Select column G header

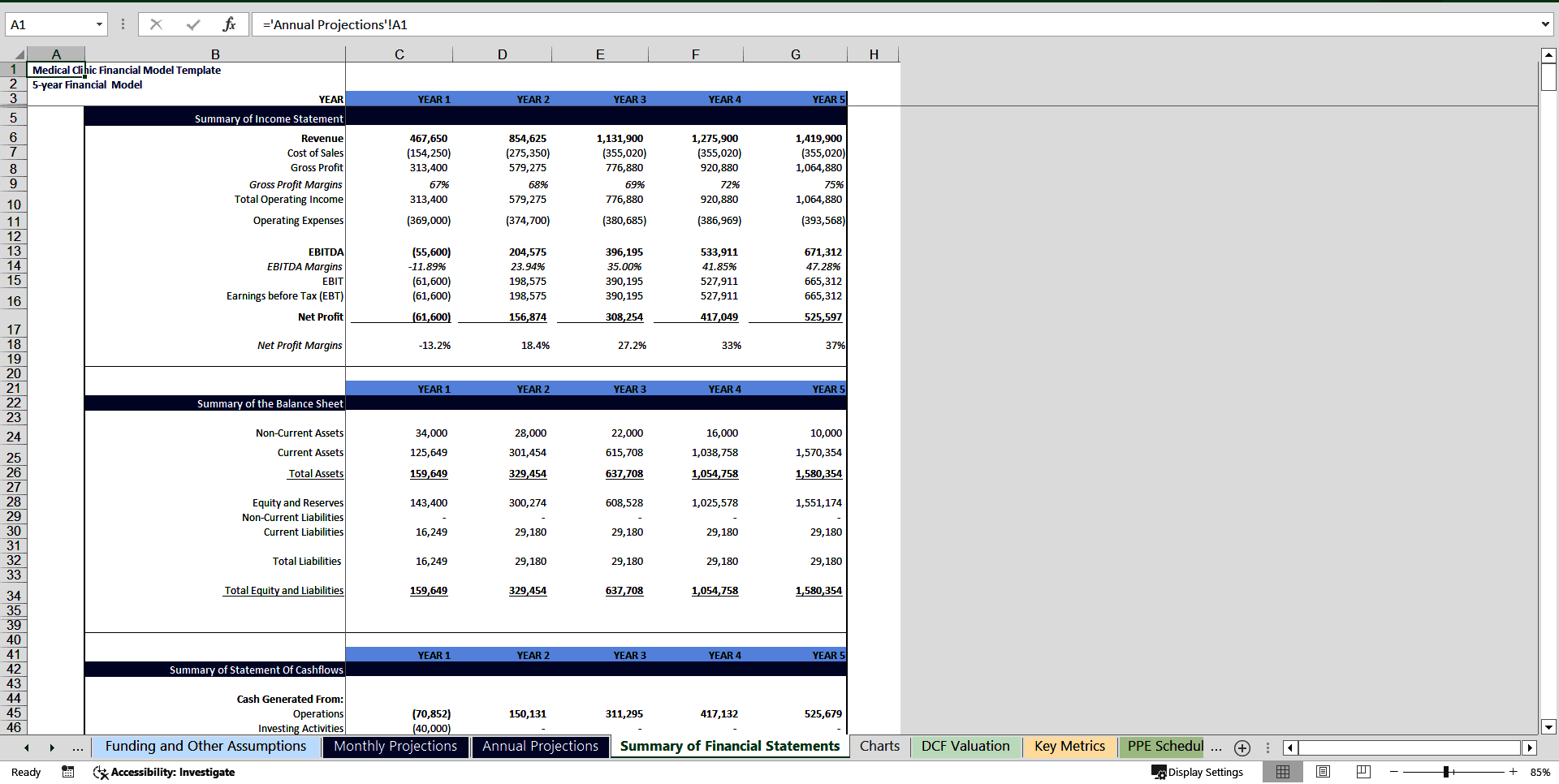point(795,54)
